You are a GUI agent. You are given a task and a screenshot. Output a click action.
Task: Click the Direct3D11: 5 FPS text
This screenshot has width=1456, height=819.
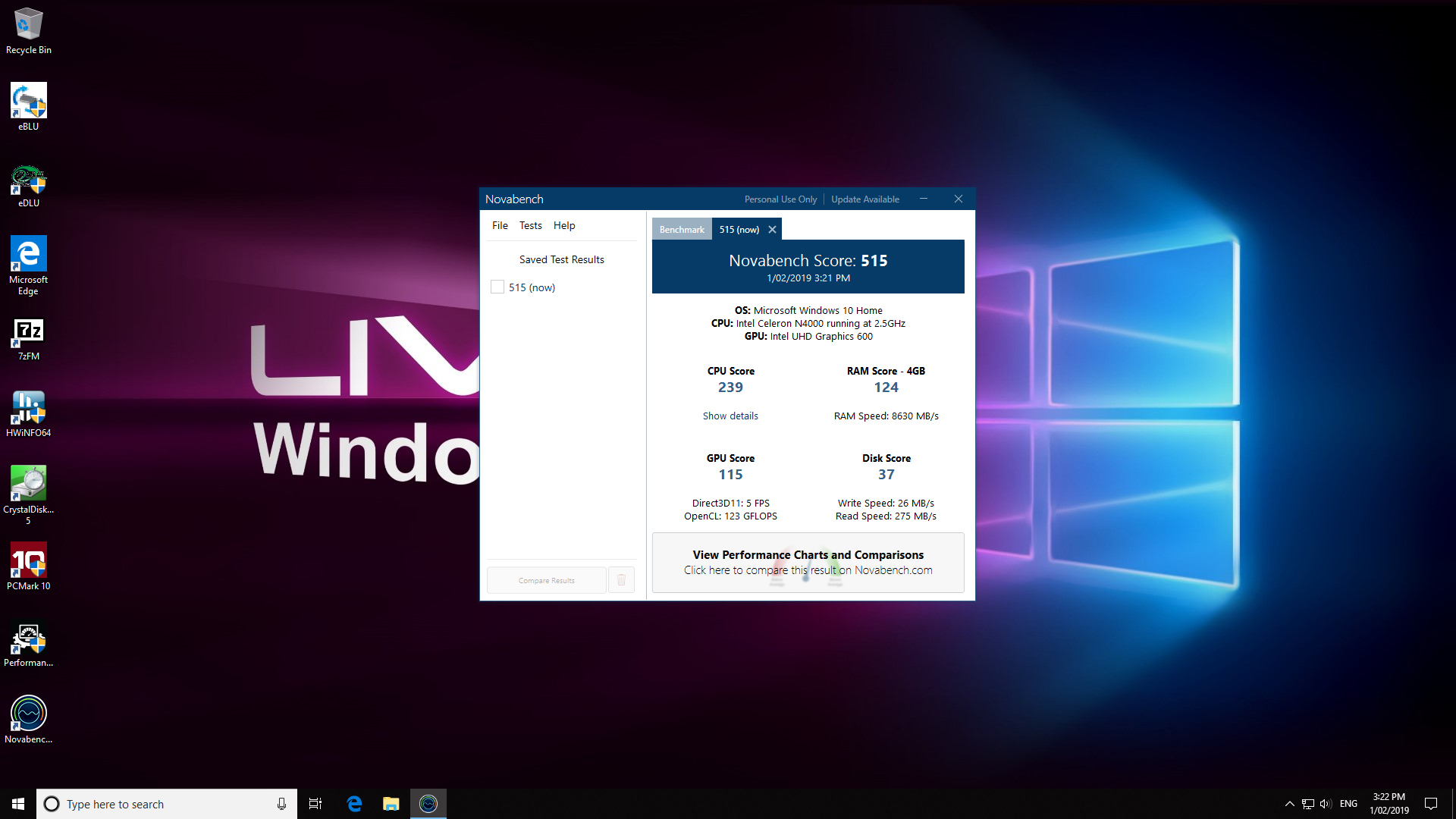[x=730, y=504]
